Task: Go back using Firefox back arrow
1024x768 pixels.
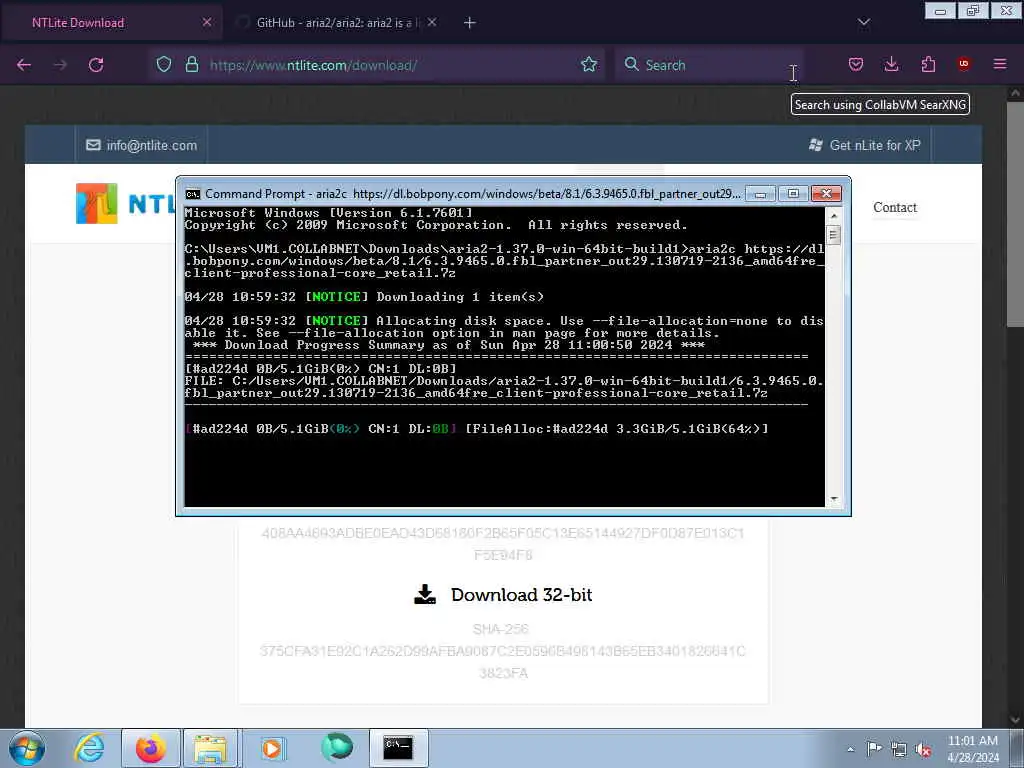Action: click(x=24, y=65)
